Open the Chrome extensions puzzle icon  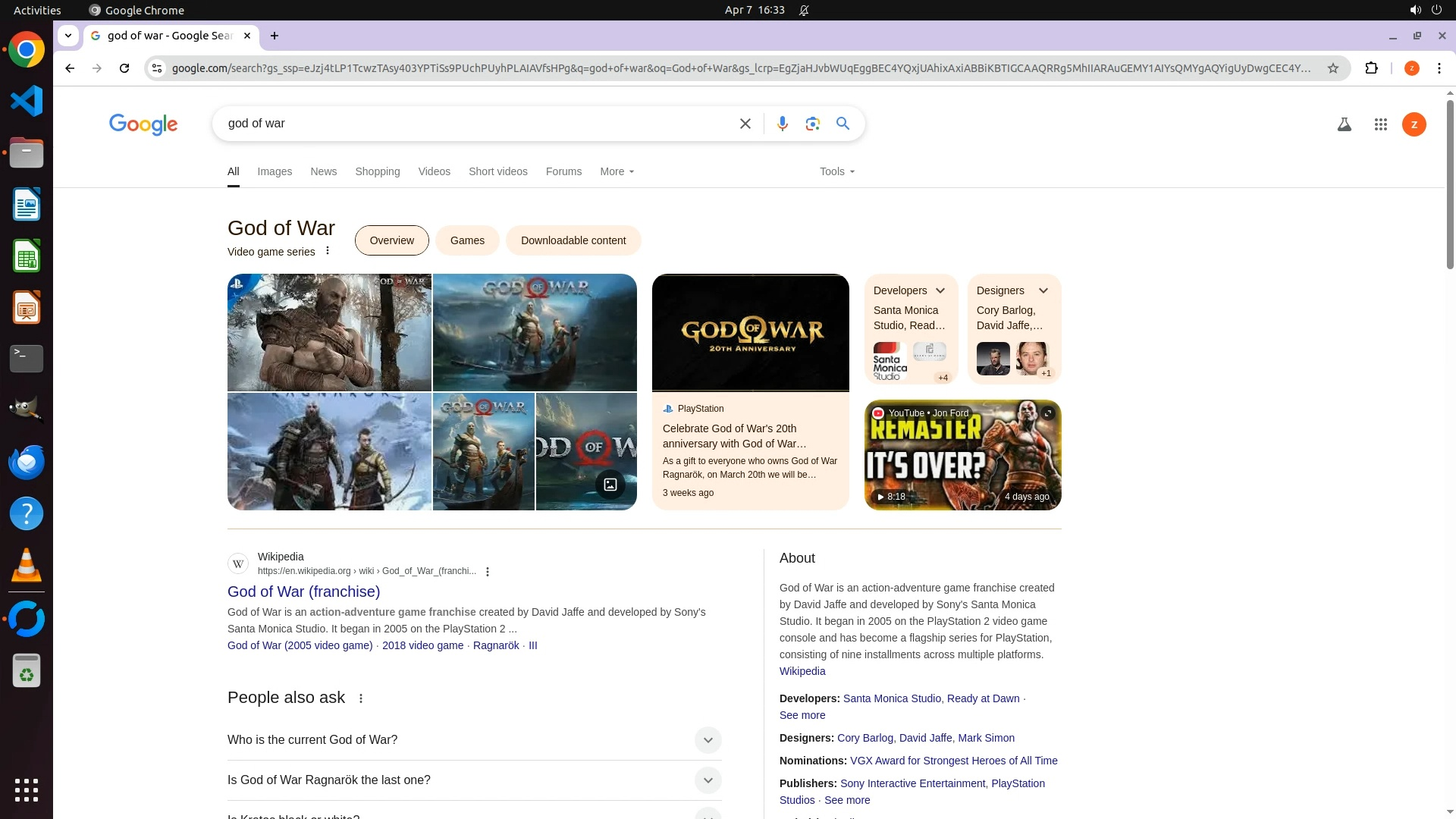tap(1371, 68)
